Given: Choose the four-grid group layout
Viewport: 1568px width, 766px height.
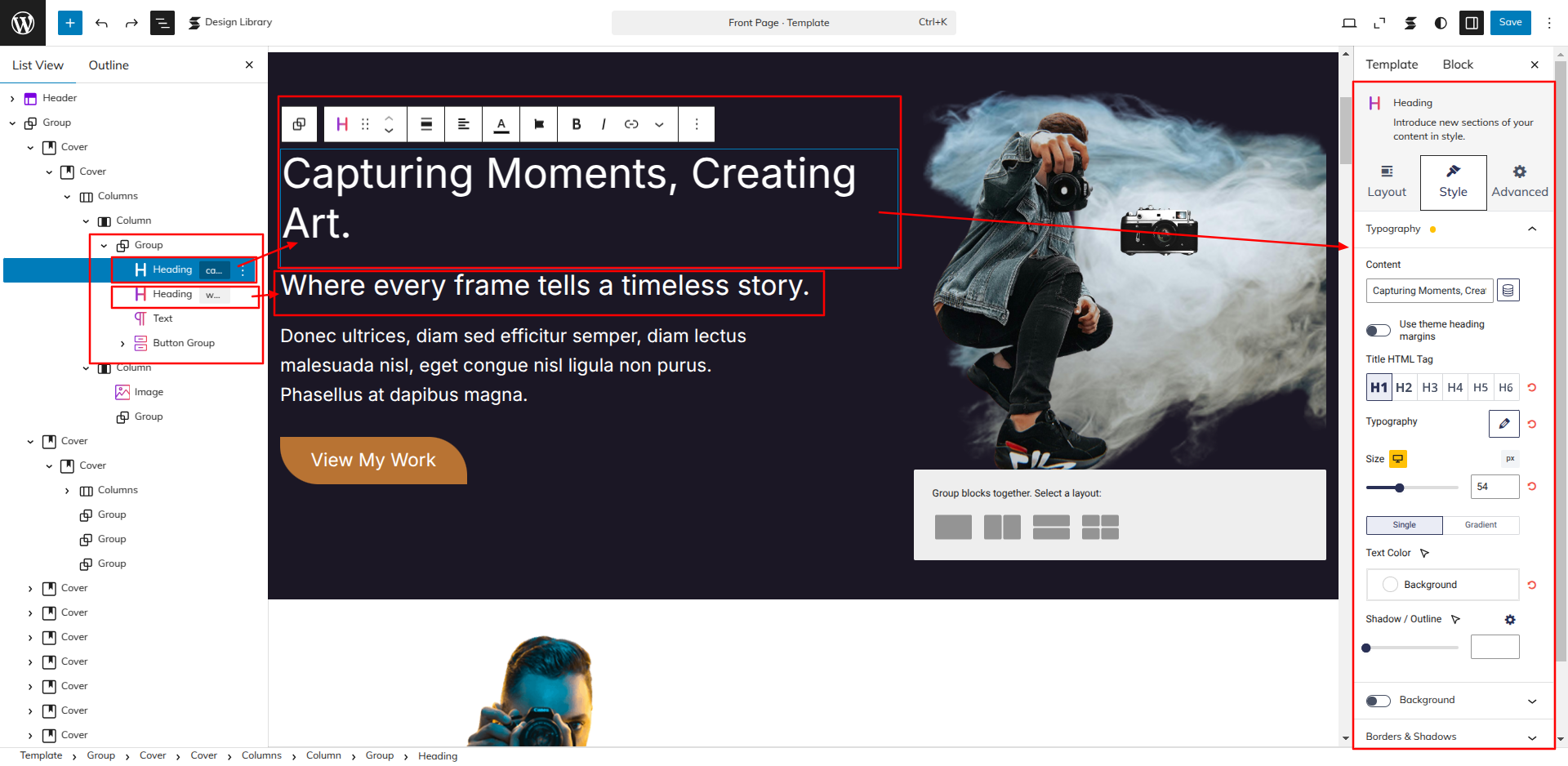Looking at the screenshot, I should pyautogui.click(x=1100, y=528).
